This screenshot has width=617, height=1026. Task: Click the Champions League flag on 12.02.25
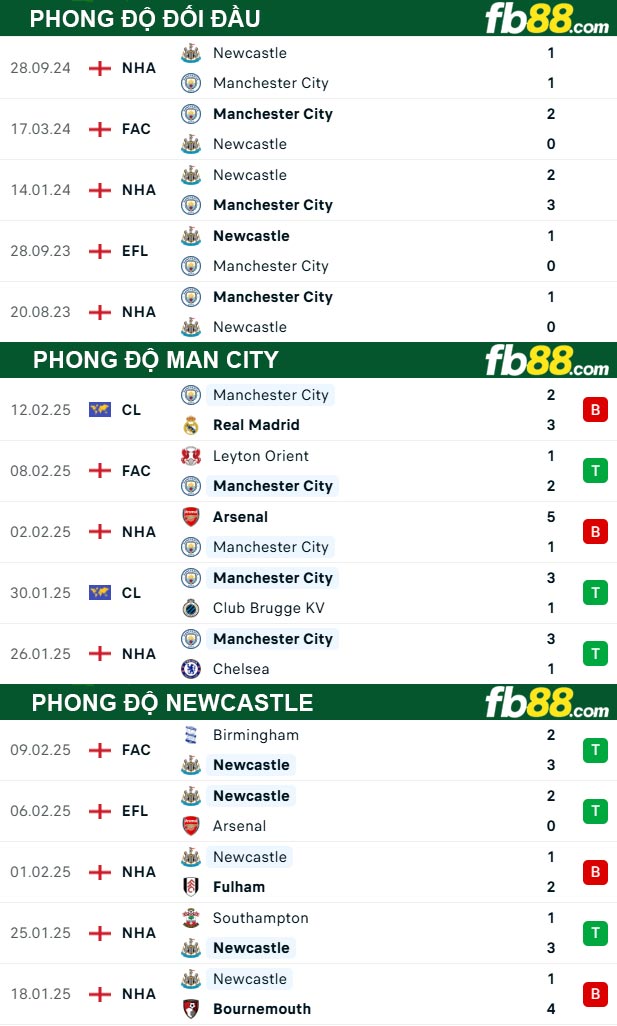(x=99, y=410)
